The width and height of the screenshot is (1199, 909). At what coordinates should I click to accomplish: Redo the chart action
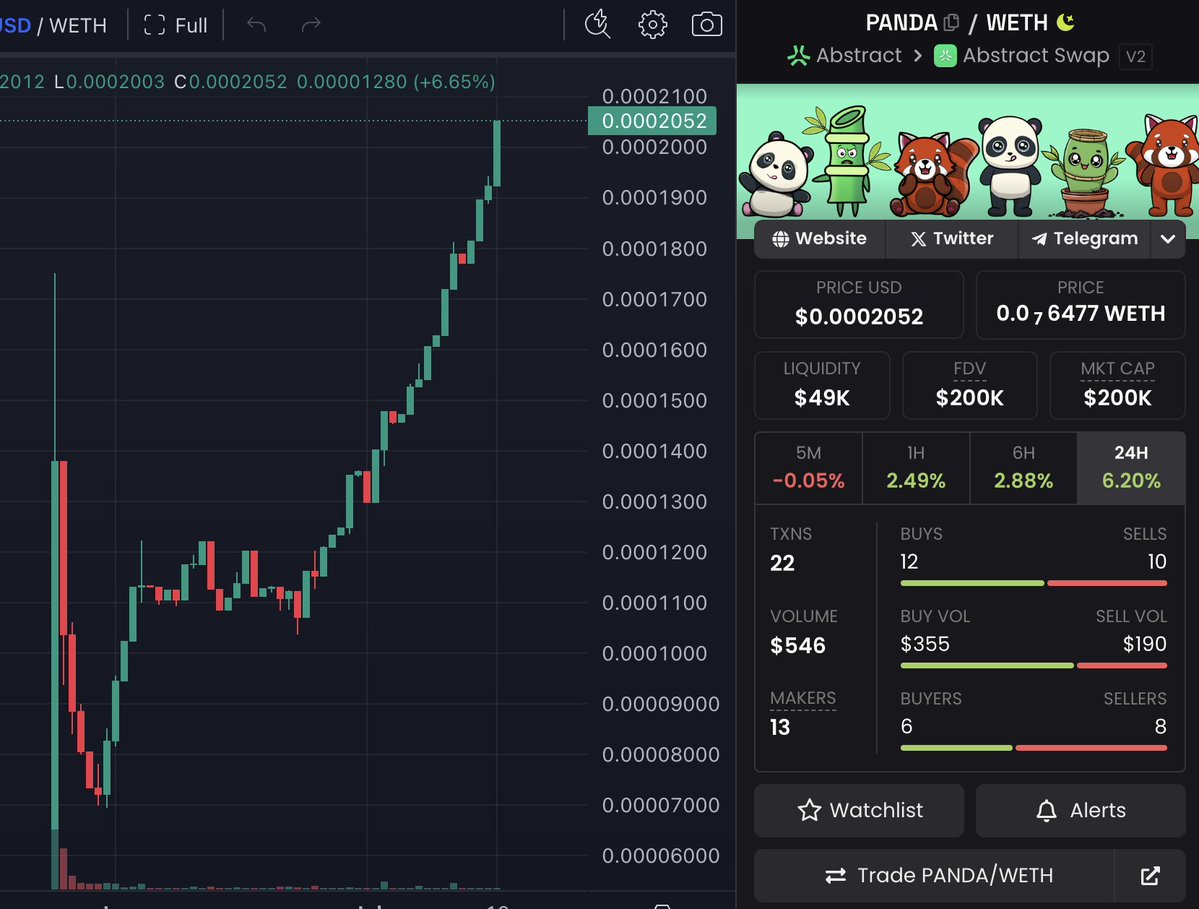click(x=310, y=25)
